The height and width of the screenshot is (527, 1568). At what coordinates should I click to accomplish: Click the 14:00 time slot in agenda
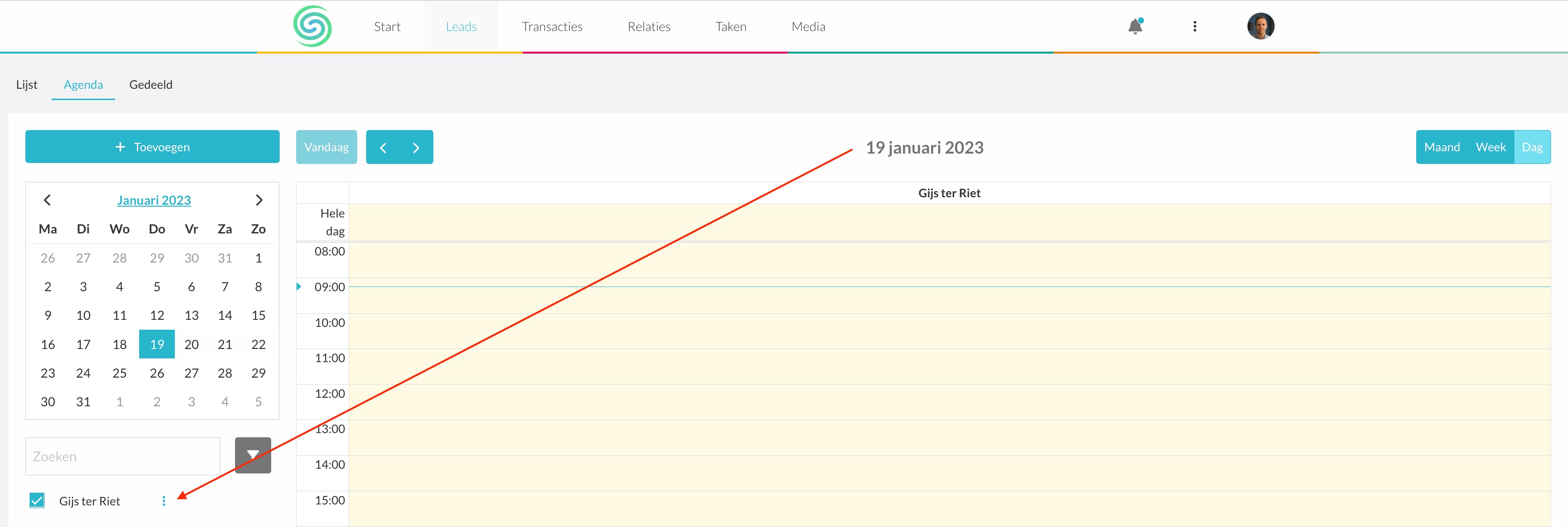click(x=949, y=473)
